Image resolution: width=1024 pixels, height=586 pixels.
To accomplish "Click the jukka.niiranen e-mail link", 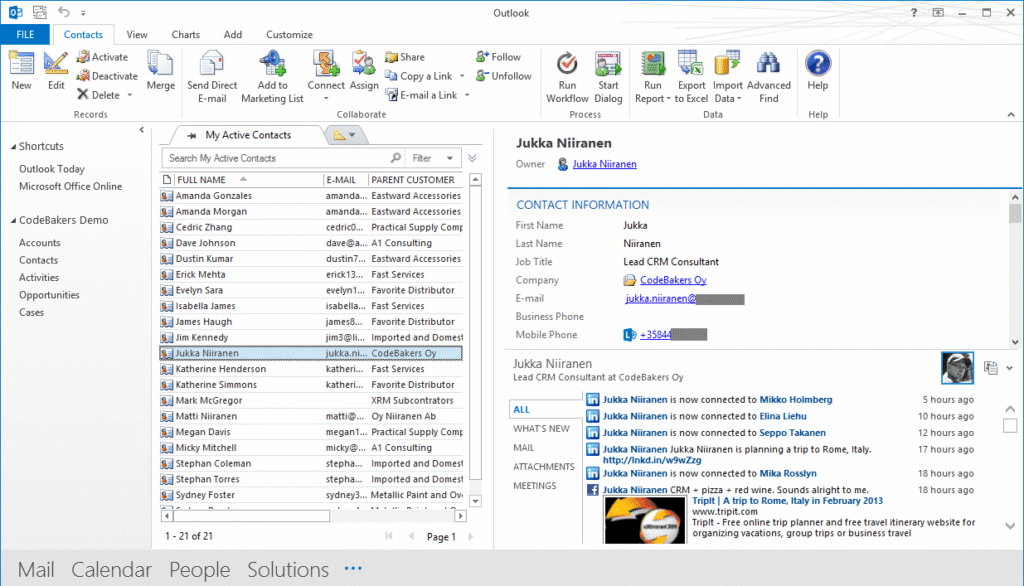I will coord(661,299).
